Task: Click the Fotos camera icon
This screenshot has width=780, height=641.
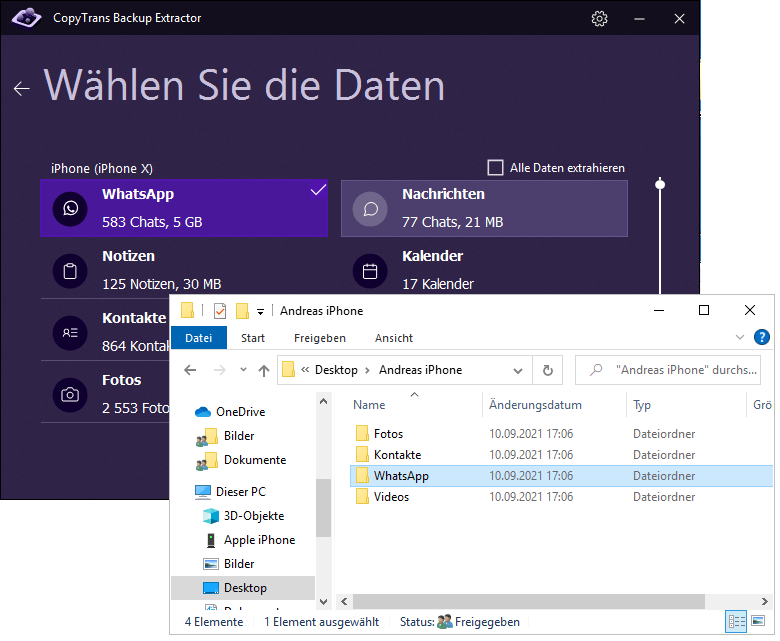Action: 70,395
